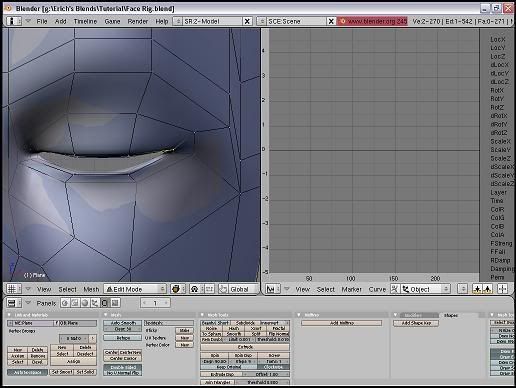Toggle Auto Smooth in Mesh panel
The height and width of the screenshot is (388, 516).
coord(123,323)
